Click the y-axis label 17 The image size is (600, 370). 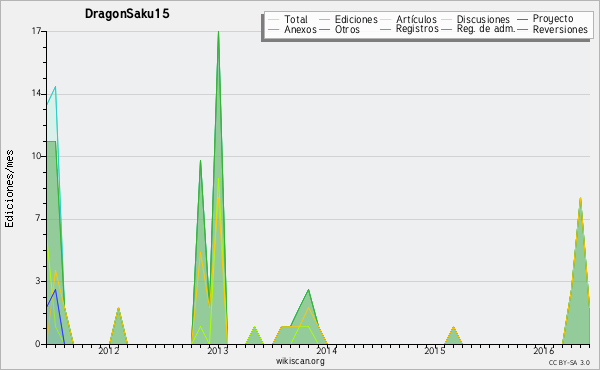[x=36, y=31]
